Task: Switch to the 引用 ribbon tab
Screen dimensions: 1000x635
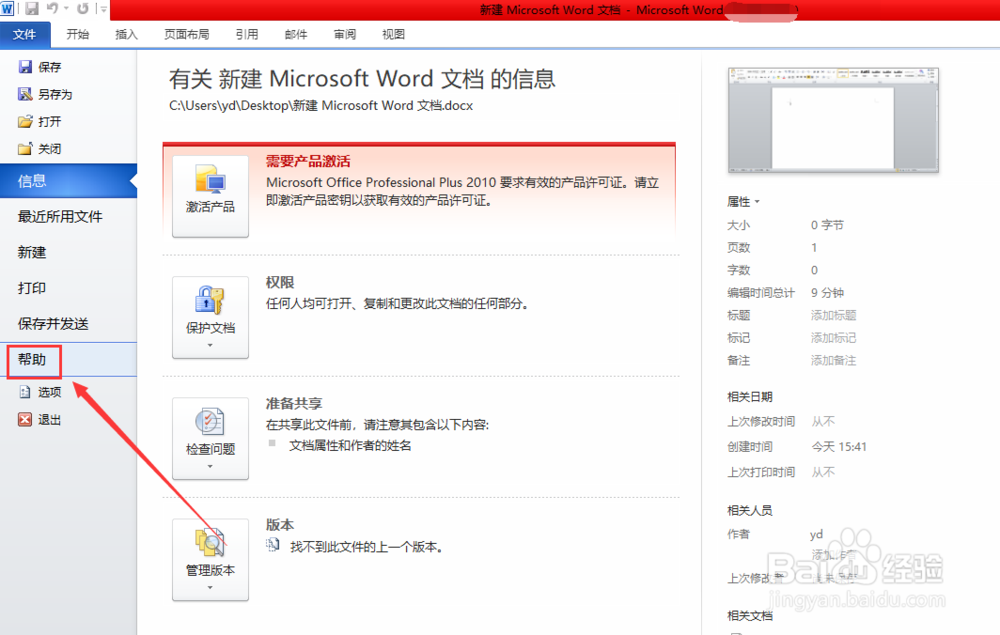Action: [x=247, y=34]
